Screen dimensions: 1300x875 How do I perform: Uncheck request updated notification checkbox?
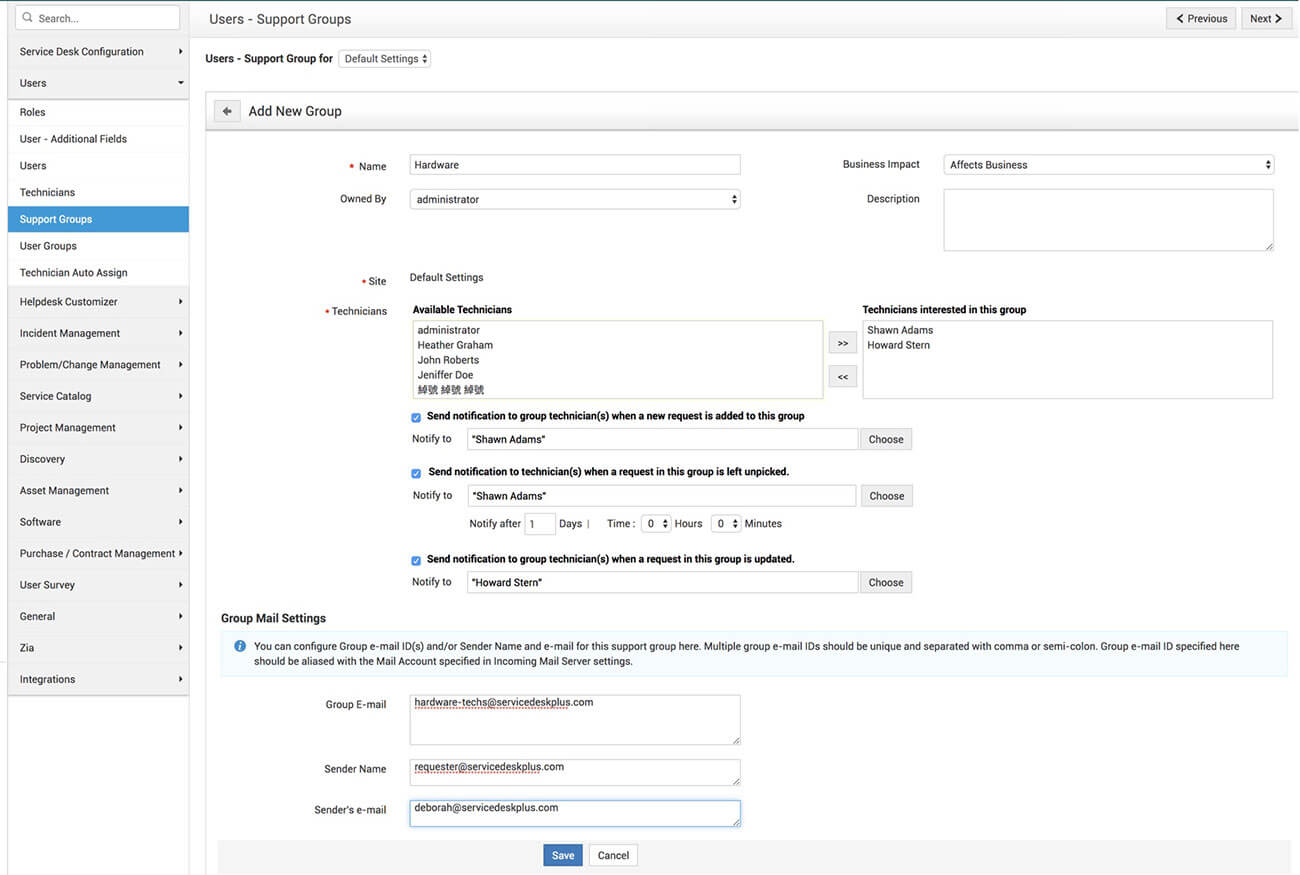click(416, 559)
